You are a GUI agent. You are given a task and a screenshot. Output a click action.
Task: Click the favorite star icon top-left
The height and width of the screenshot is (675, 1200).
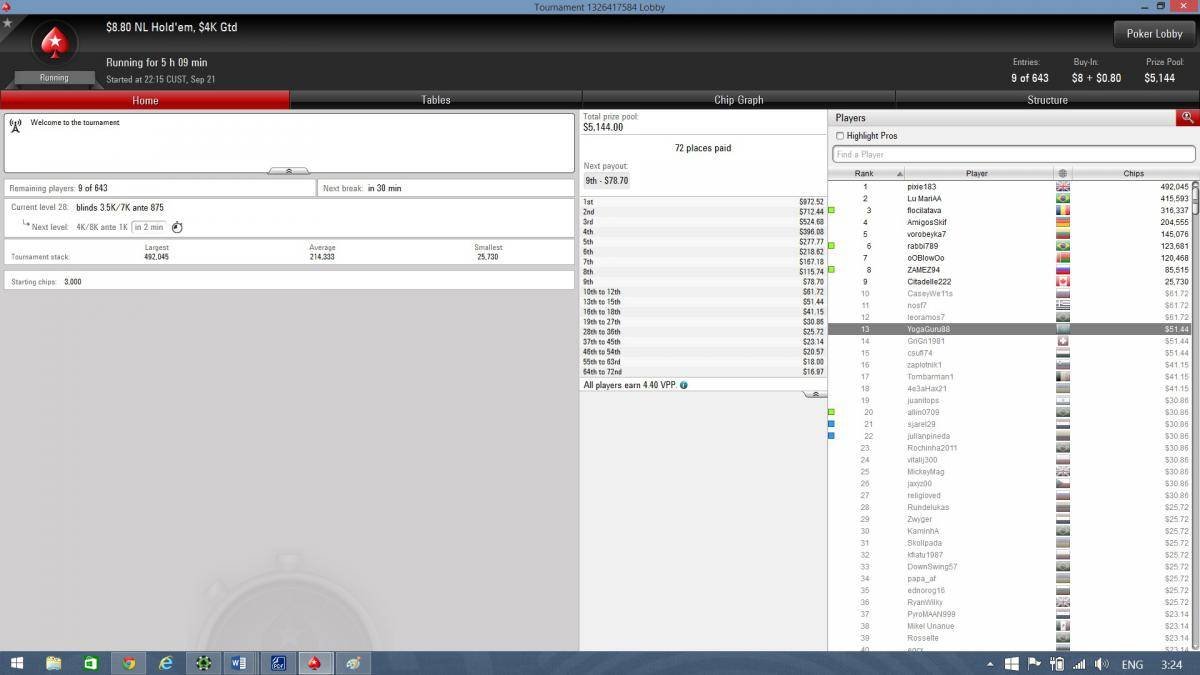point(7,22)
